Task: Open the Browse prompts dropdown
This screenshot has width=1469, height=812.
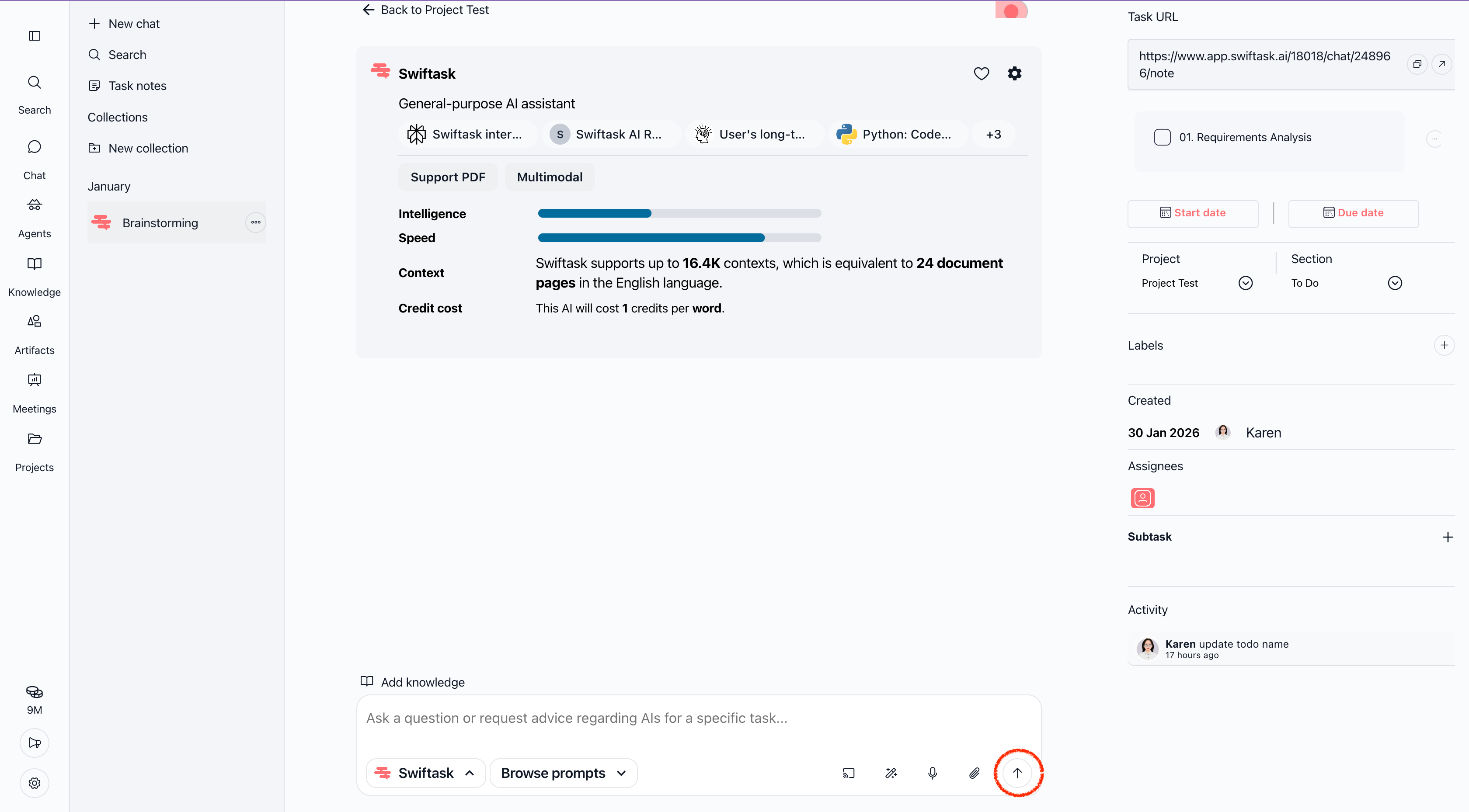Action: 563,773
